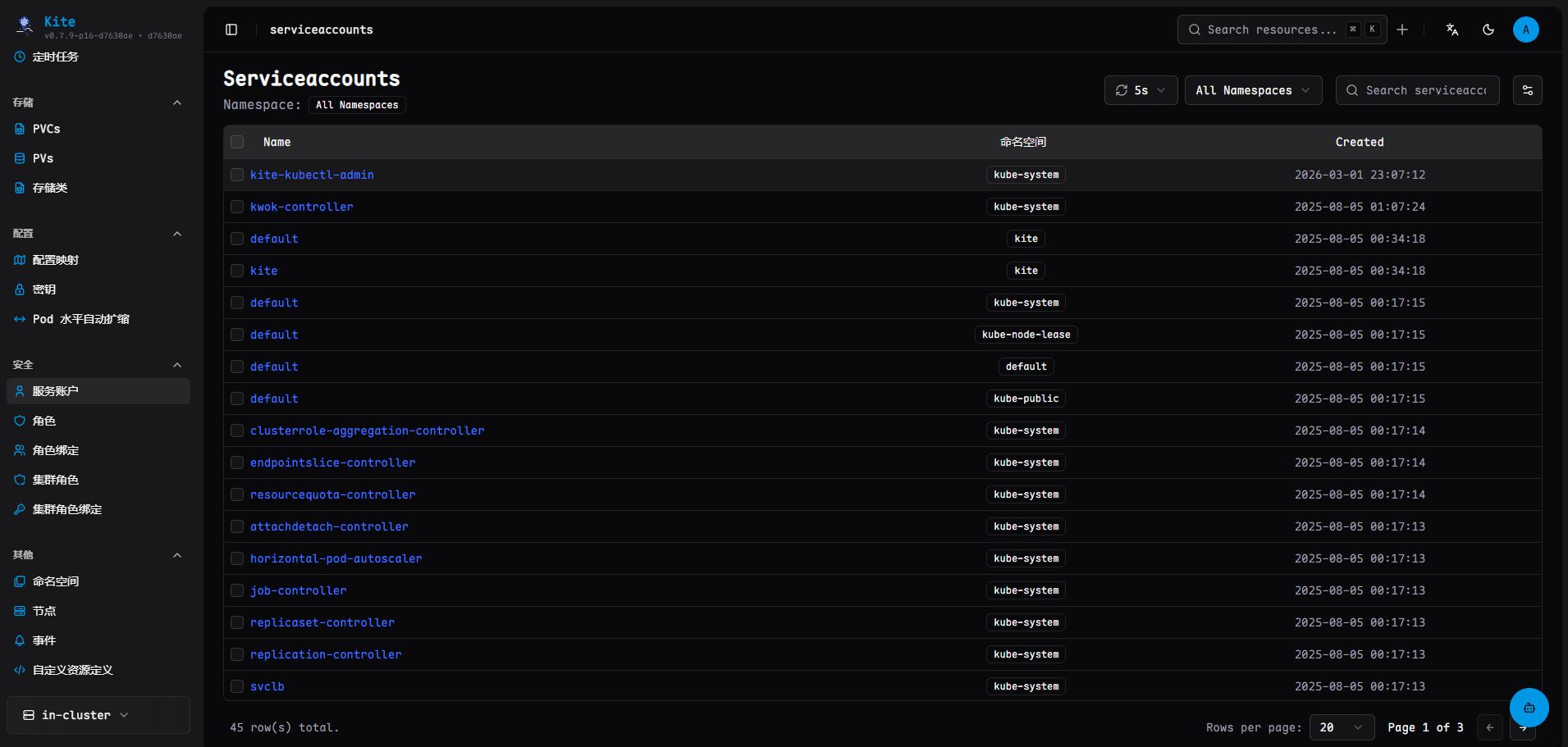
Task: Open the AI assistant chat bubble
Action: coord(1529,707)
